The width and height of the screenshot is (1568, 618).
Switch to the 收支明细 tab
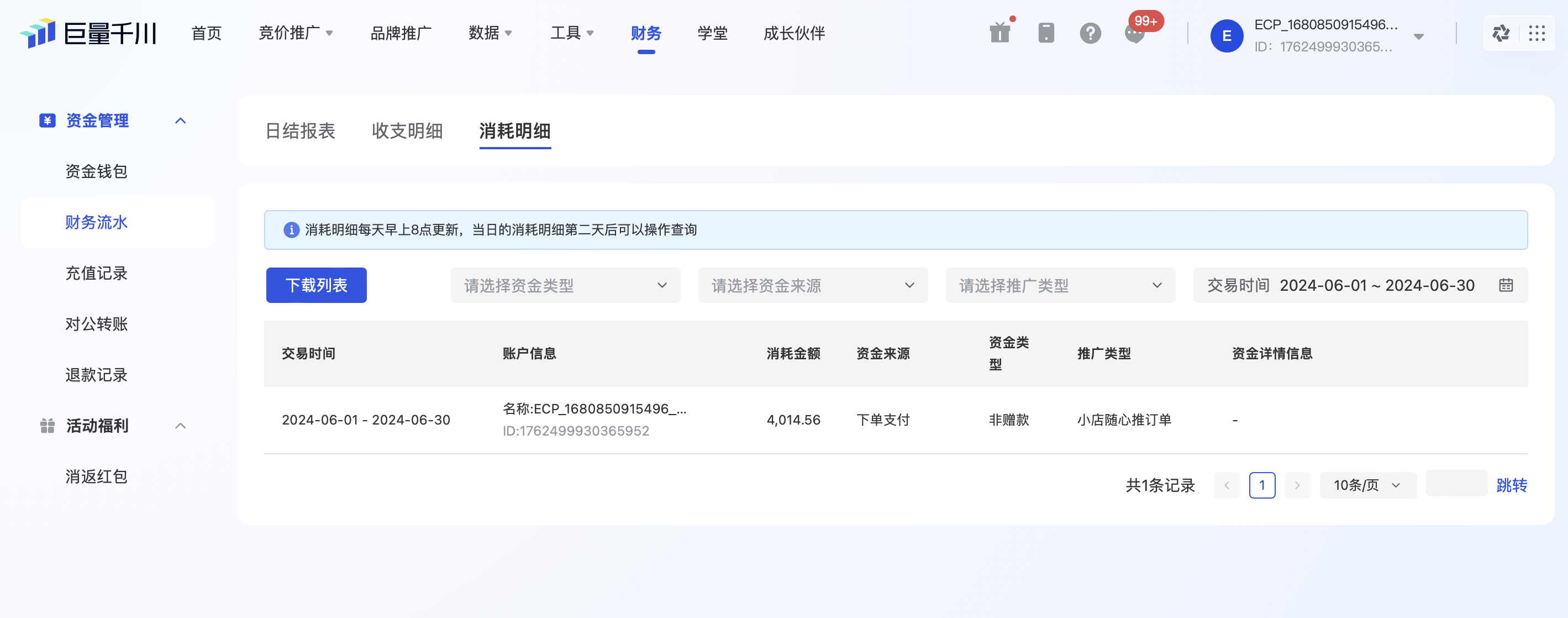[x=407, y=131]
